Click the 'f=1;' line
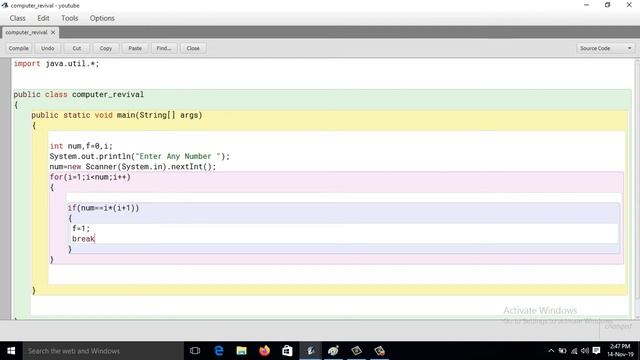640x360 pixels. click(81, 229)
